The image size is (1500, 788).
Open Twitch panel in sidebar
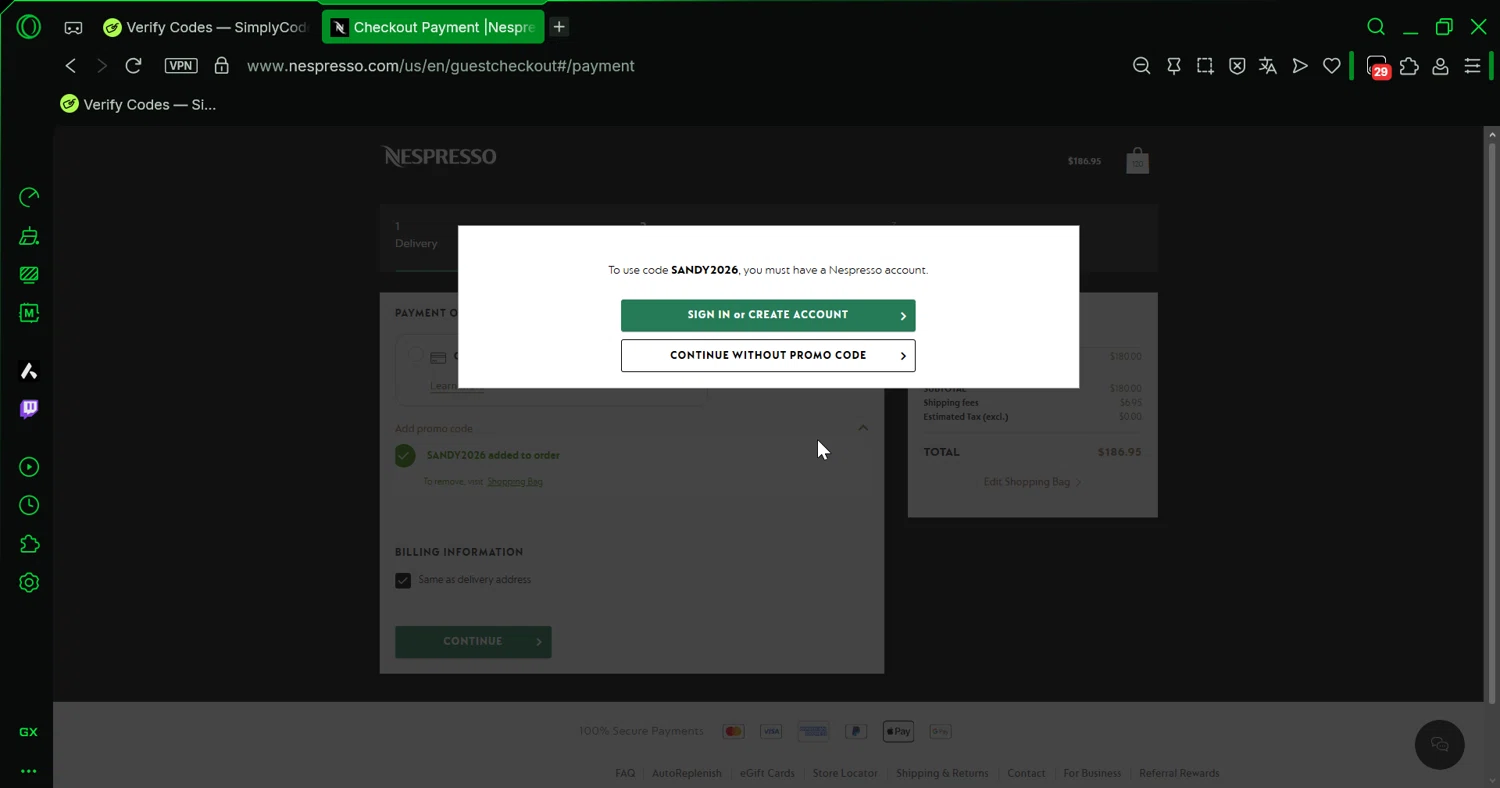(x=29, y=409)
